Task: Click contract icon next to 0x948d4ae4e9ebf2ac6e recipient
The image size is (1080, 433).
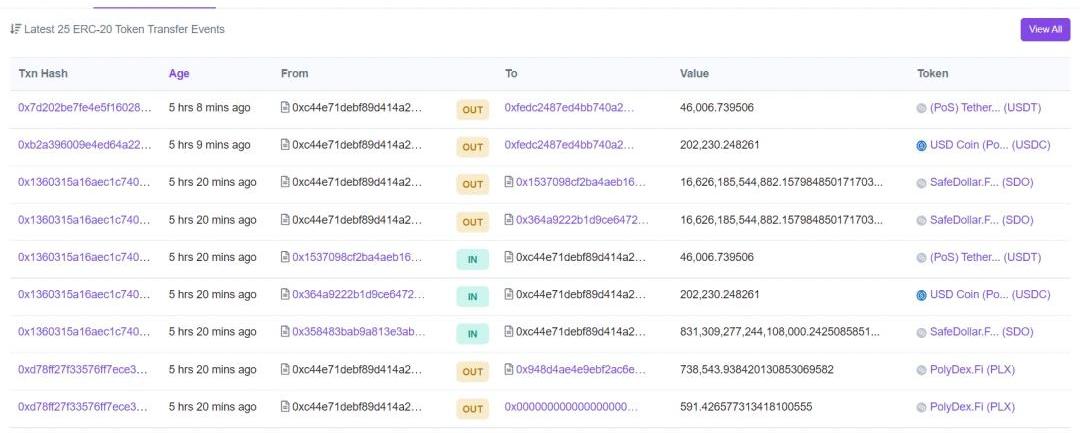Action: pos(509,370)
